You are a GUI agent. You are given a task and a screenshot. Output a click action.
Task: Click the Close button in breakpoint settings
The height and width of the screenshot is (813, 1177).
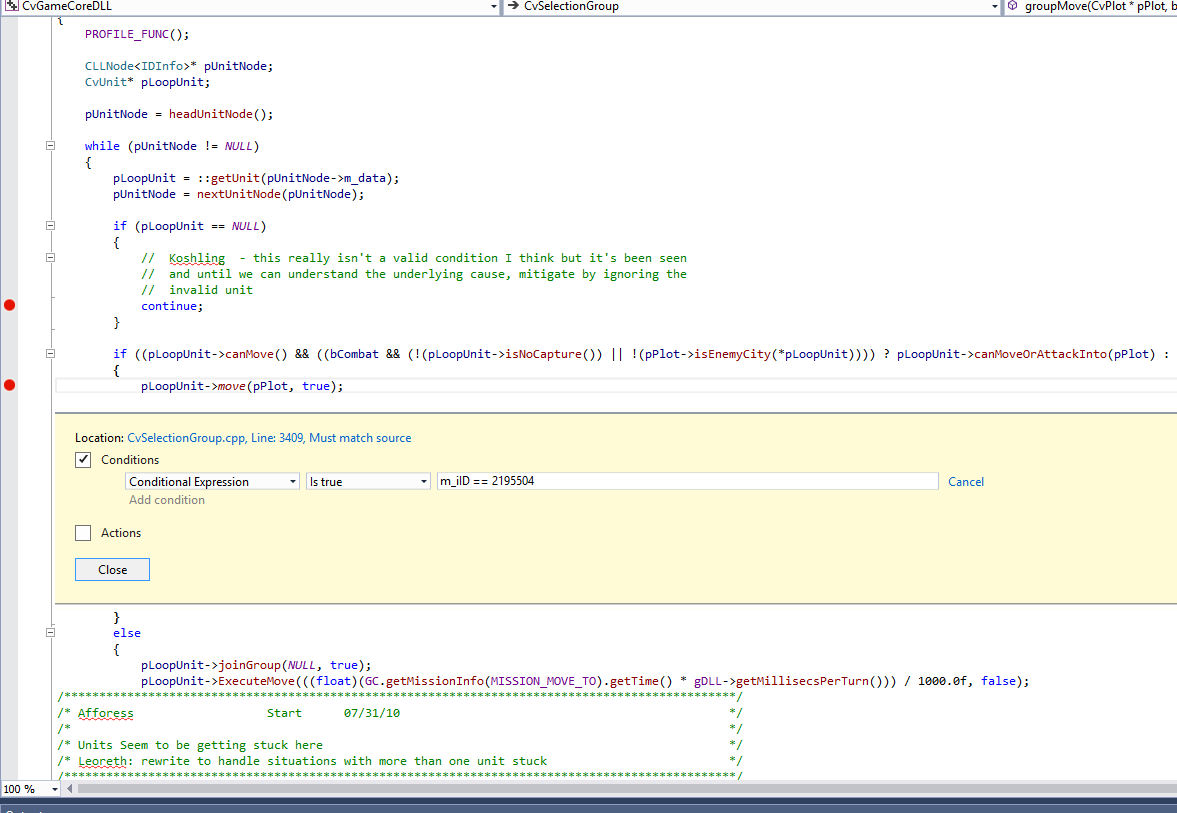point(113,570)
